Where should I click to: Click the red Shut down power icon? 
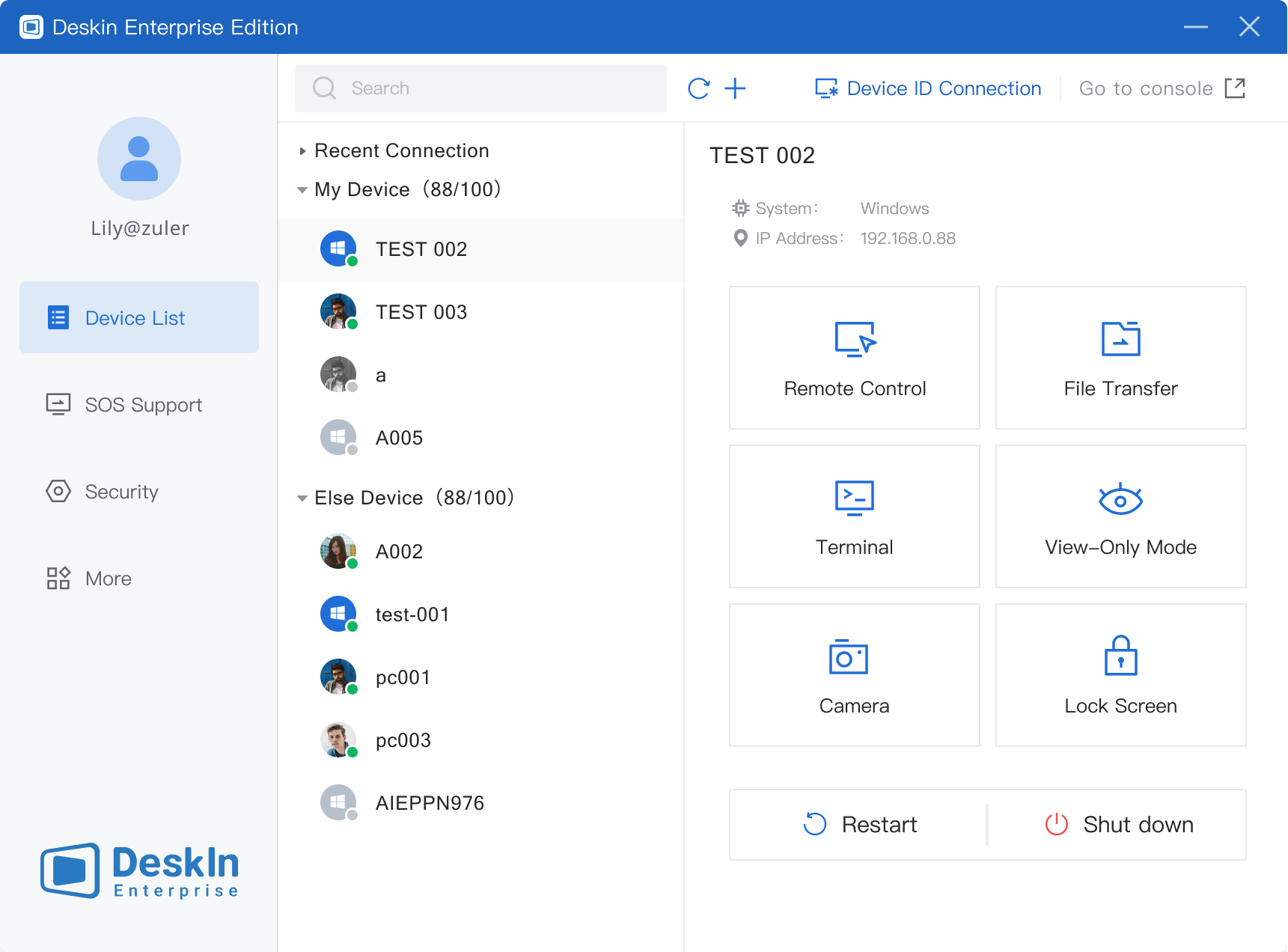1057,824
